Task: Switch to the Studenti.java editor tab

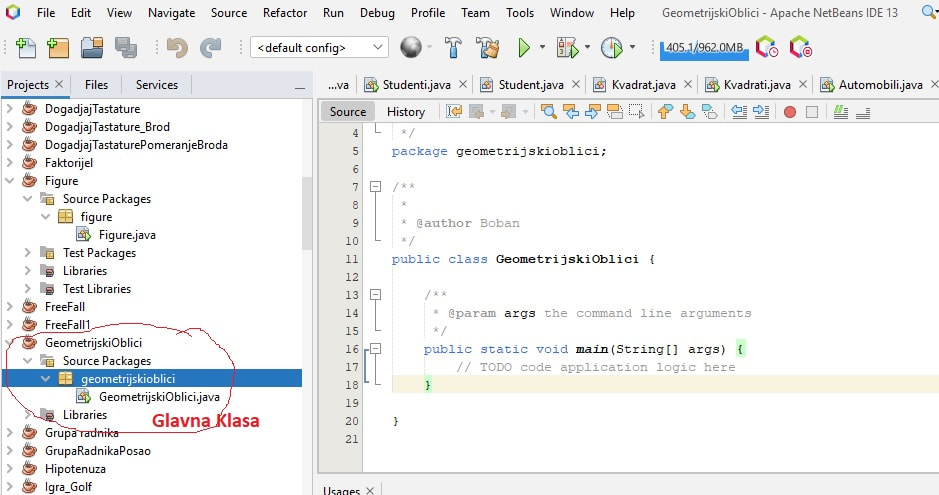Action: tap(416, 85)
